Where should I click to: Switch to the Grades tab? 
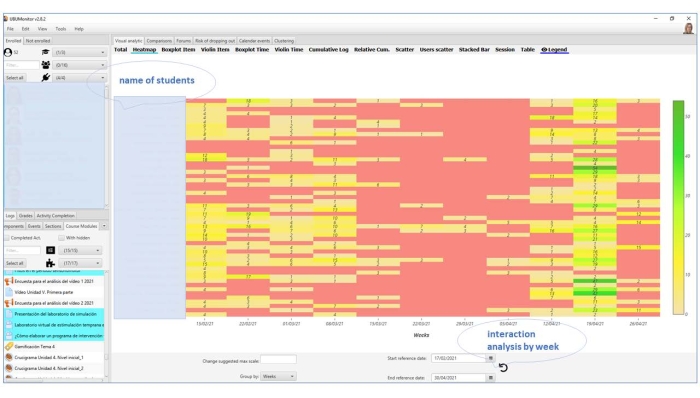[25, 216]
